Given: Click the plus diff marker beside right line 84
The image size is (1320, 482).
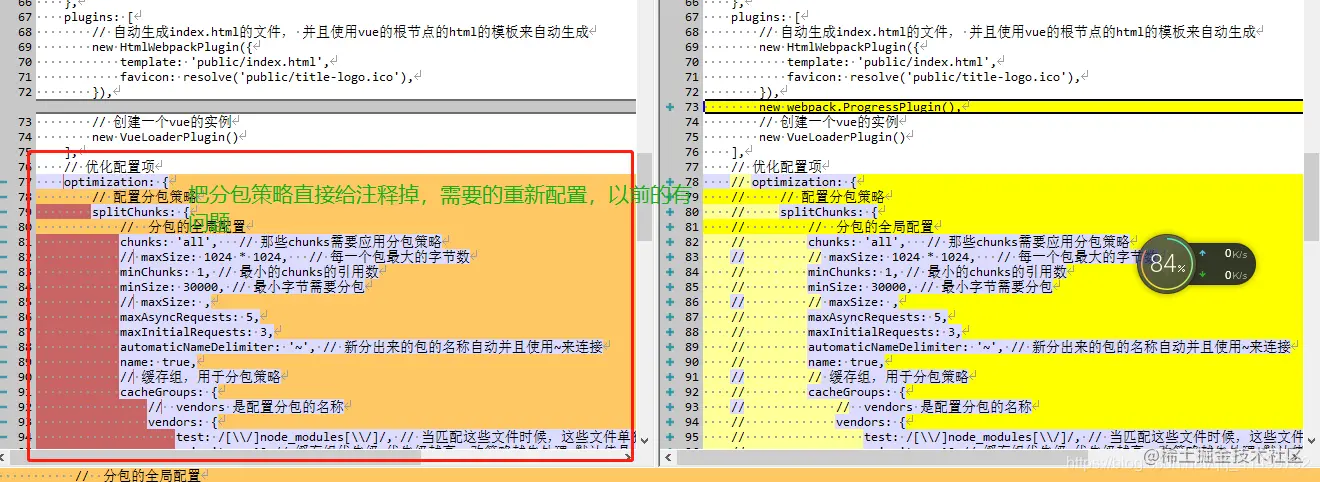Looking at the screenshot, I should [x=668, y=272].
